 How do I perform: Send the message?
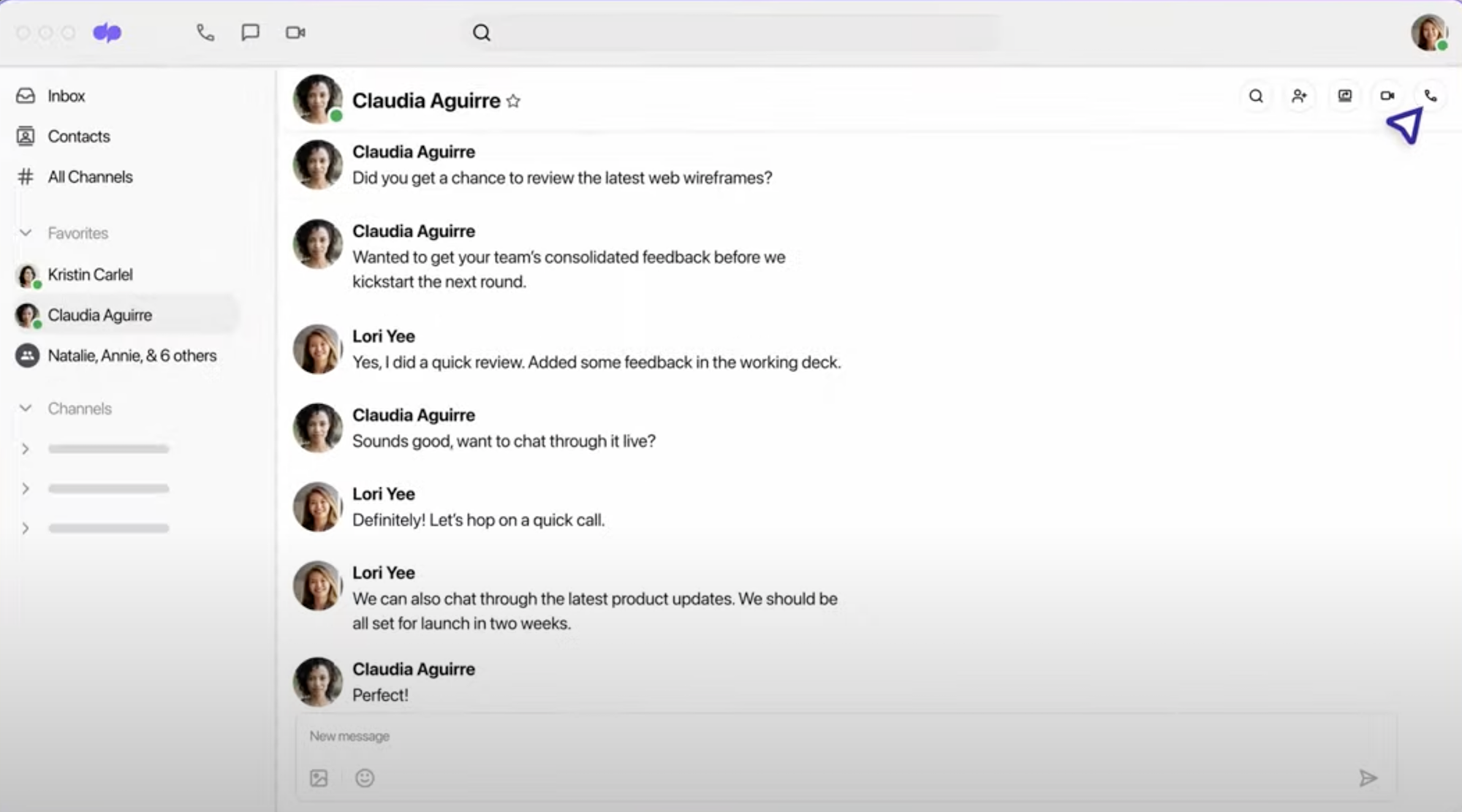click(1368, 778)
